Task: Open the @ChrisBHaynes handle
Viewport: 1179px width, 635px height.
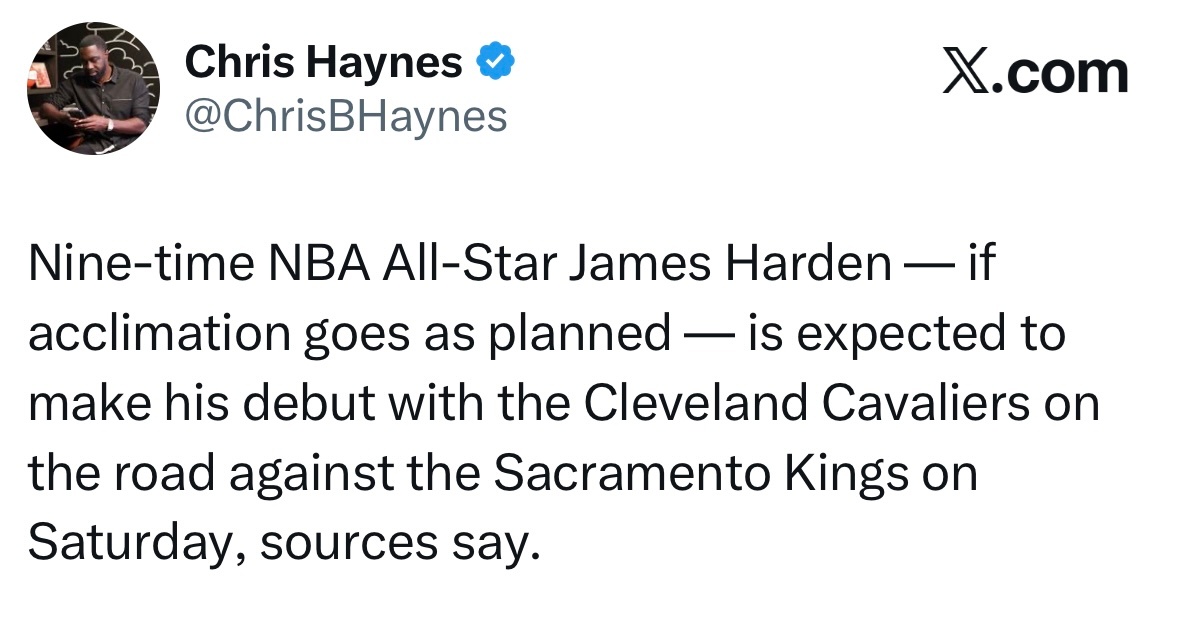Action: (346, 116)
